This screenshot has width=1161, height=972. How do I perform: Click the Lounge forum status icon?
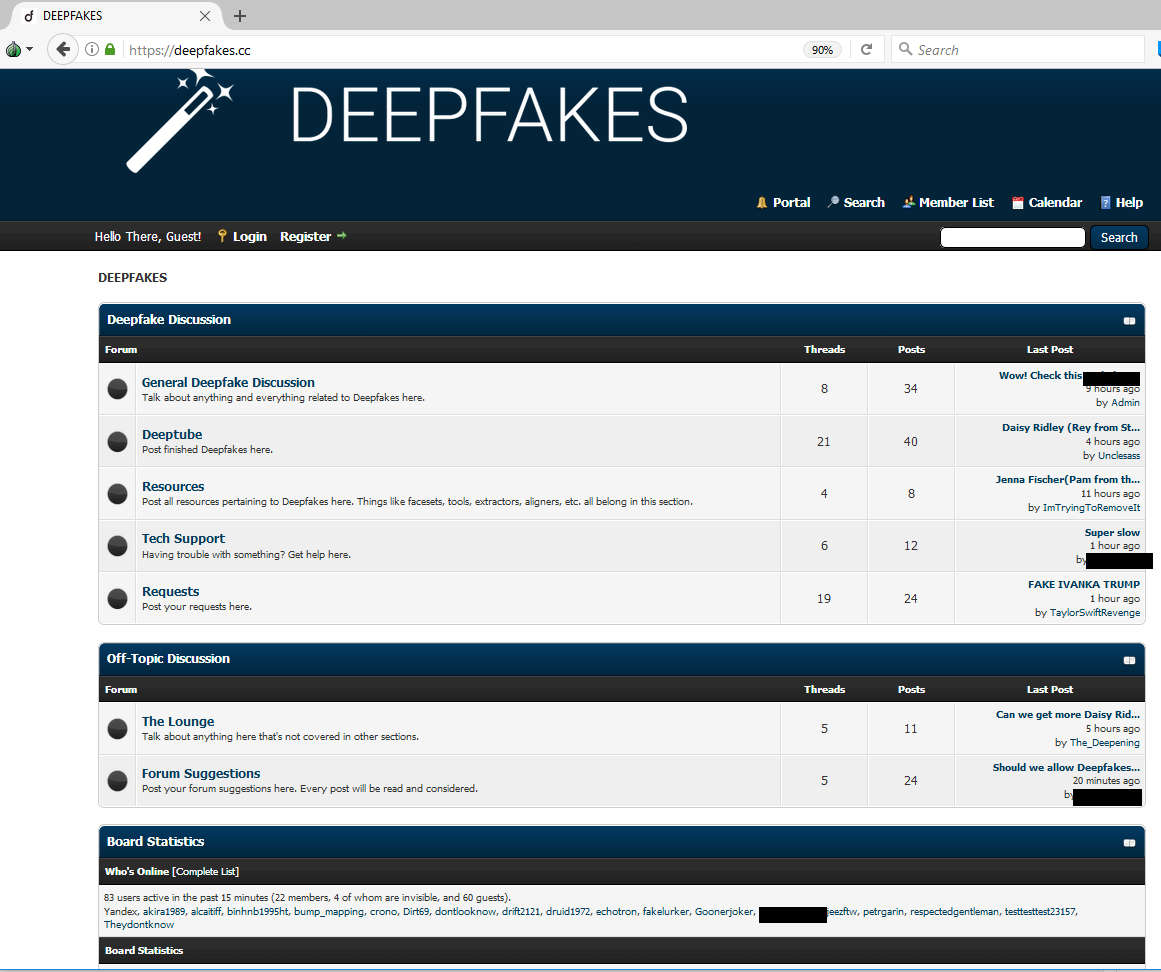(x=118, y=728)
